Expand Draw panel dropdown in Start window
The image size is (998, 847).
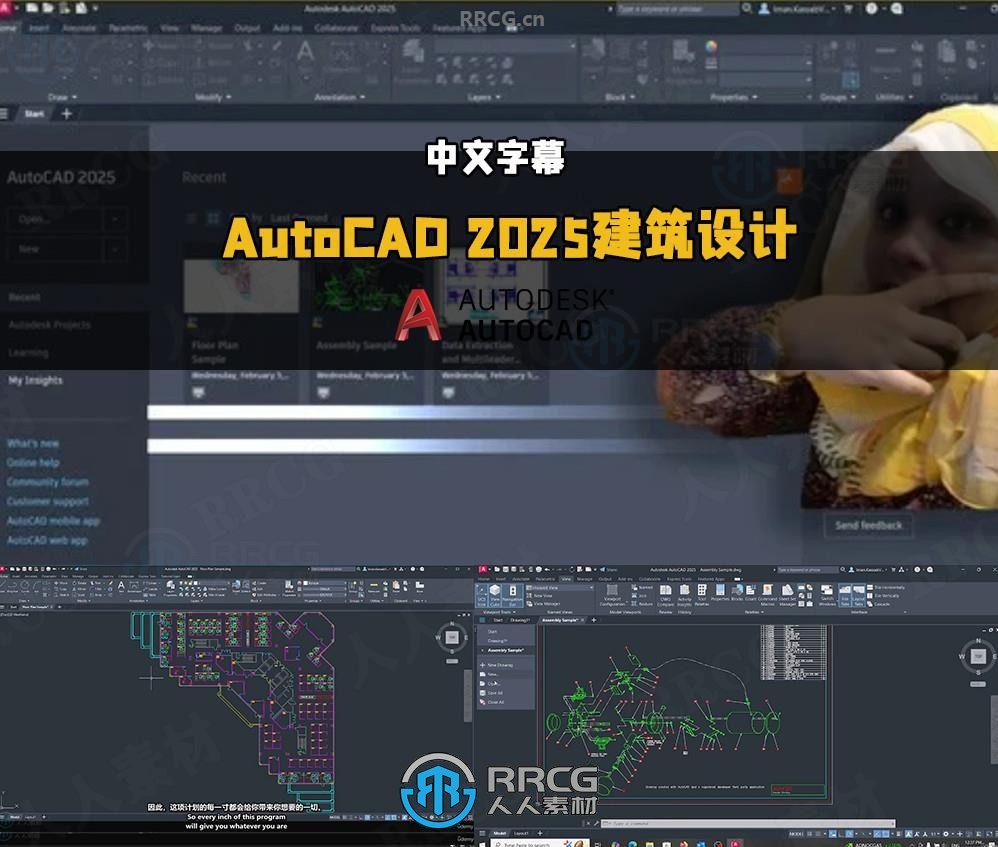[62, 97]
